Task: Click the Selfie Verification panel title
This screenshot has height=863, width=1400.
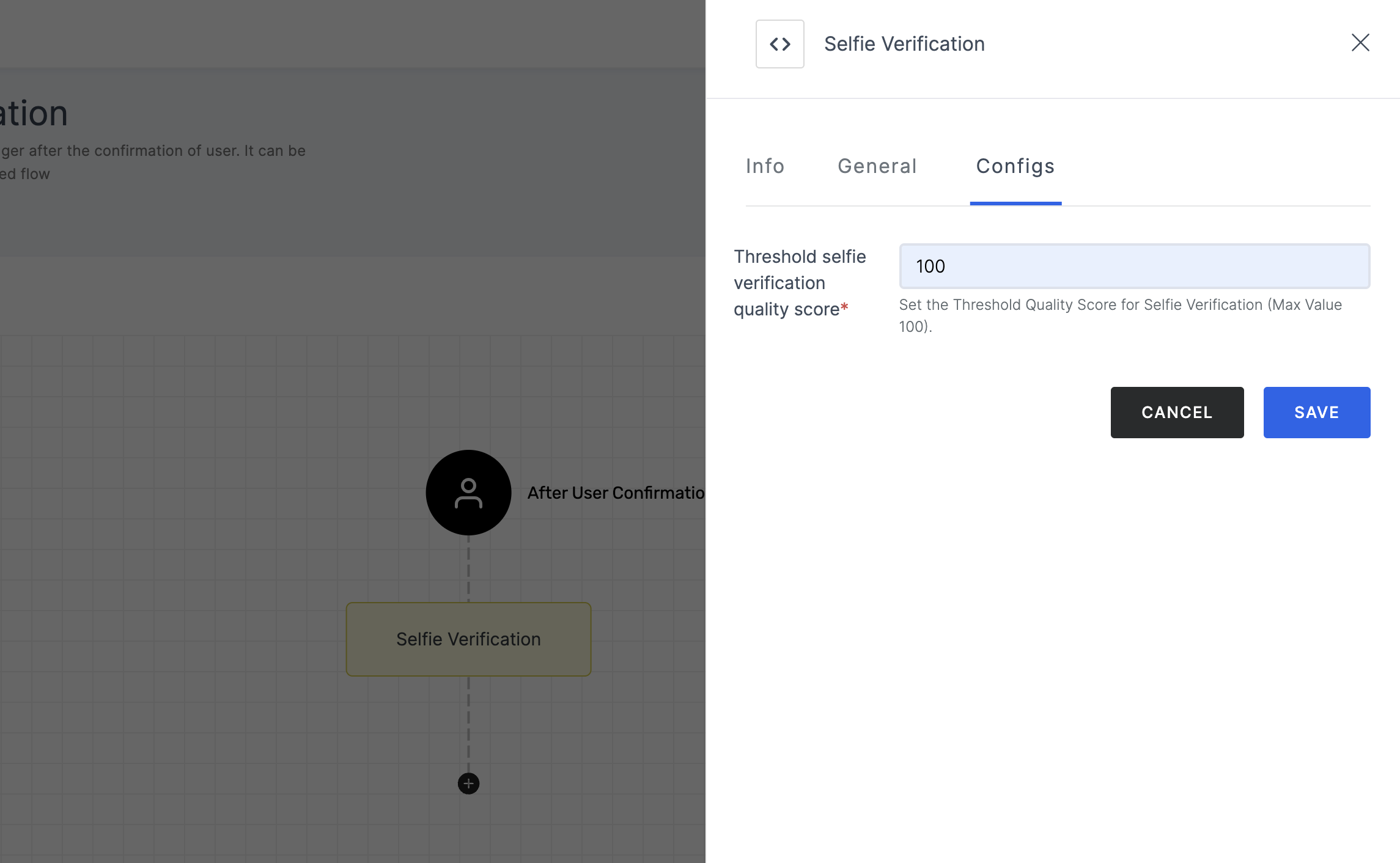Action: (x=904, y=44)
